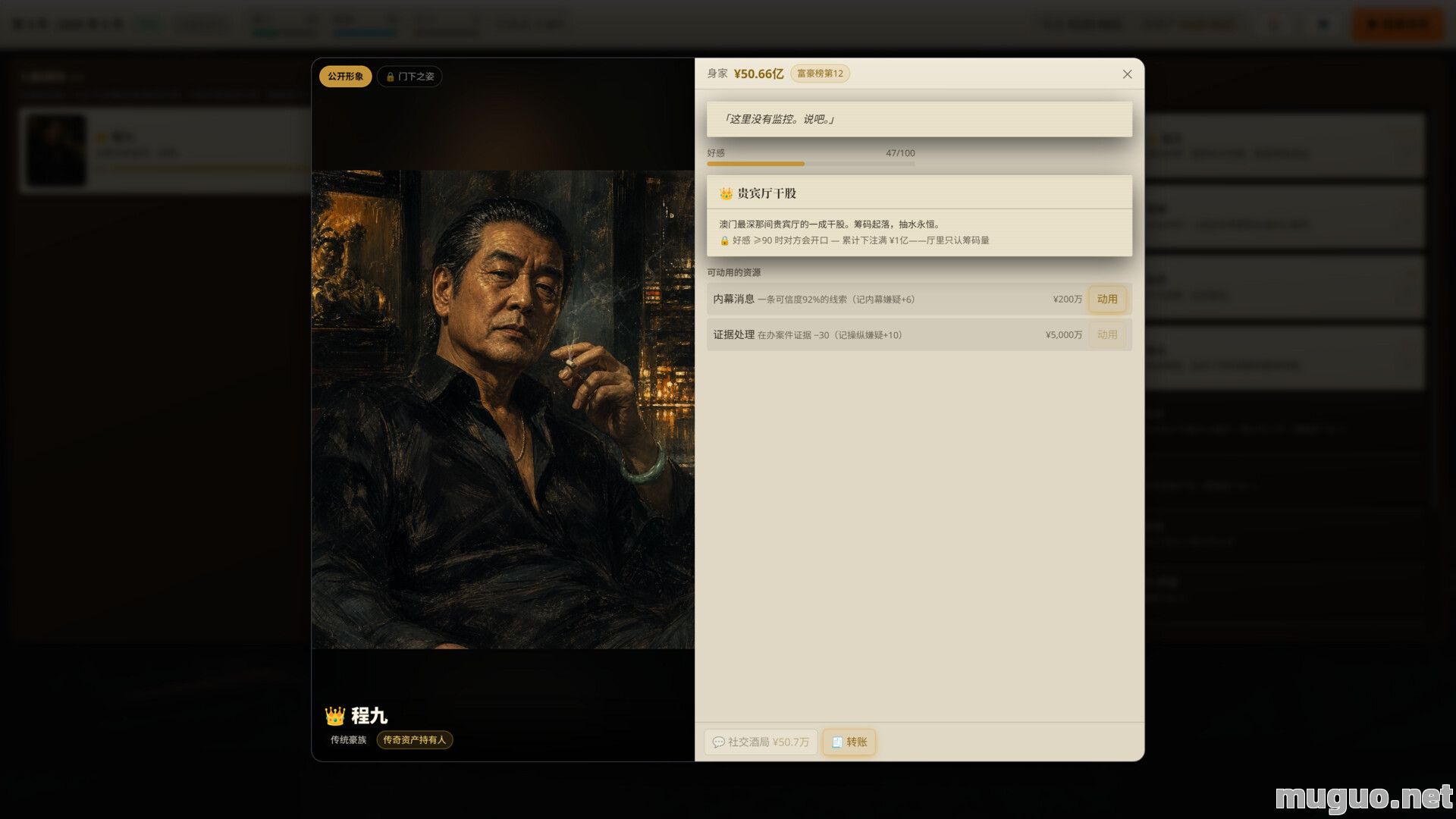The width and height of the screenshot is (1456, 819).
Task: Click the ¥200万 cost value
Action: (1067, 300)
